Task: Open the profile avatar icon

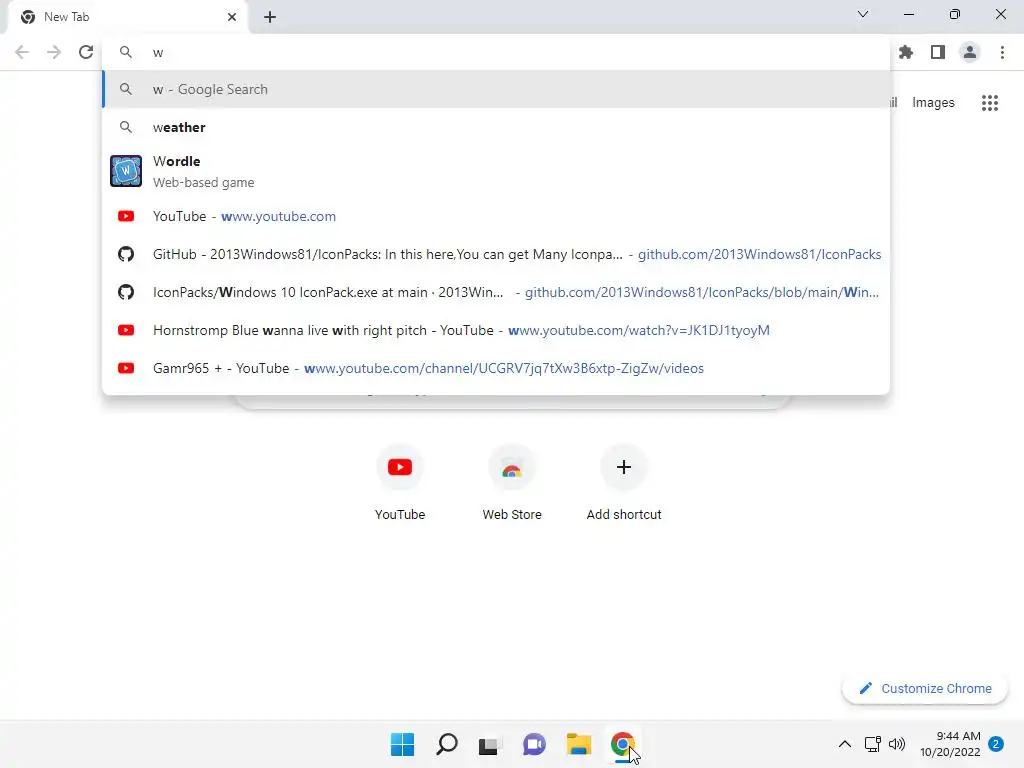Action: (970, 52)
